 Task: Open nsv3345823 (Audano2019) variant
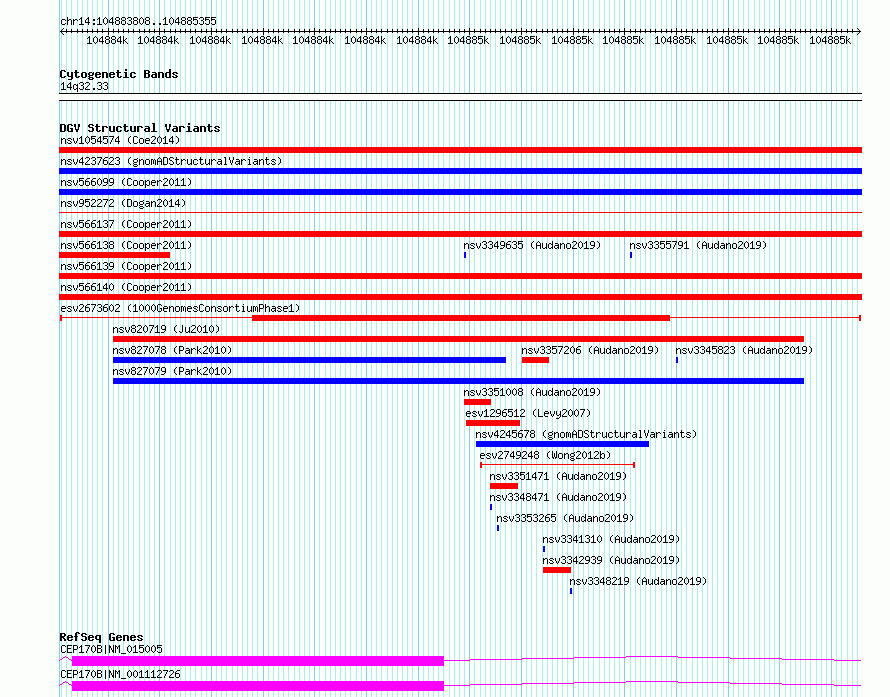[744, 350]
